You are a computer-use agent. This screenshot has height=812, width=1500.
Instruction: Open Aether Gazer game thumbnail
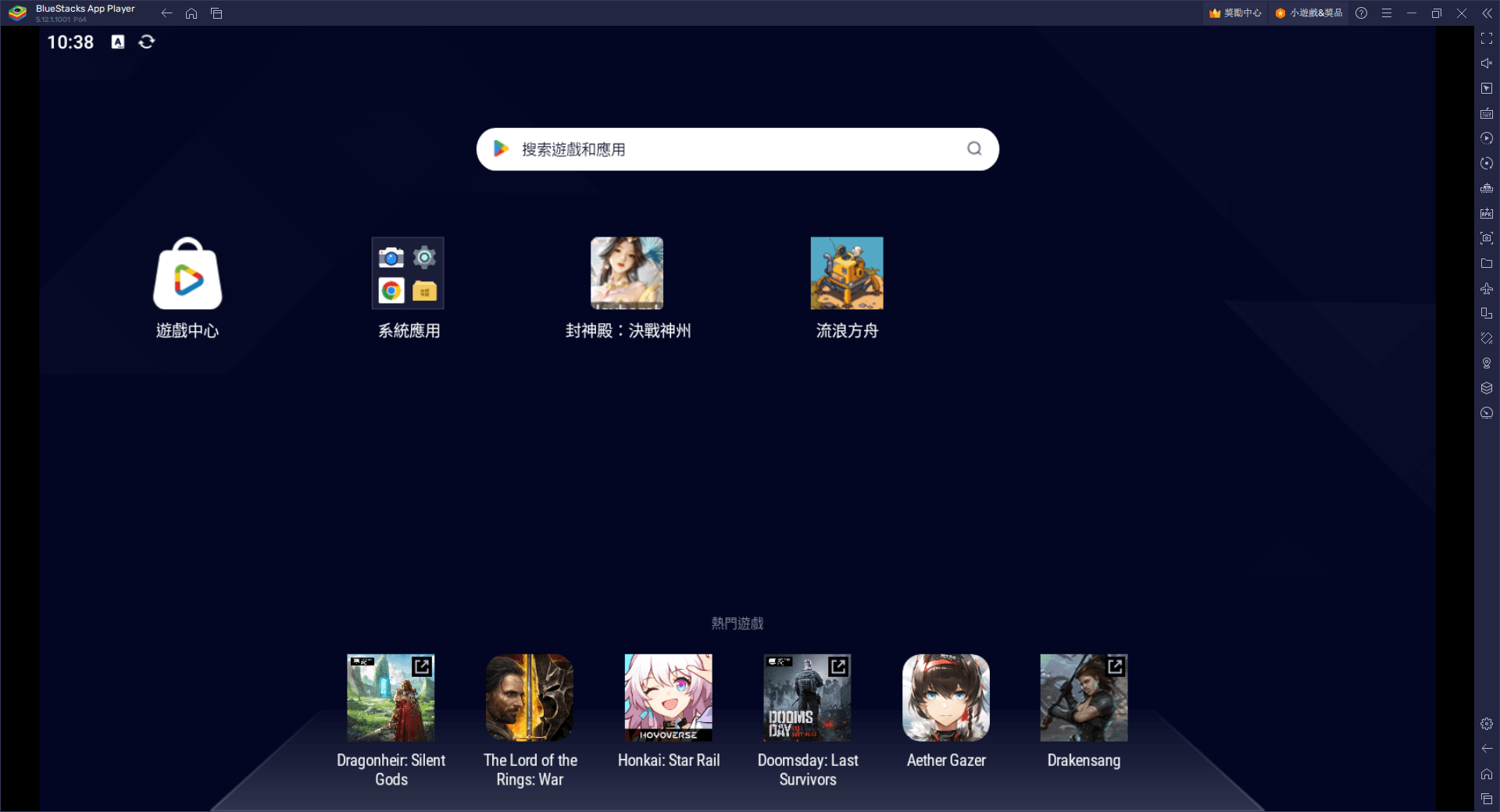coord(946,698)
